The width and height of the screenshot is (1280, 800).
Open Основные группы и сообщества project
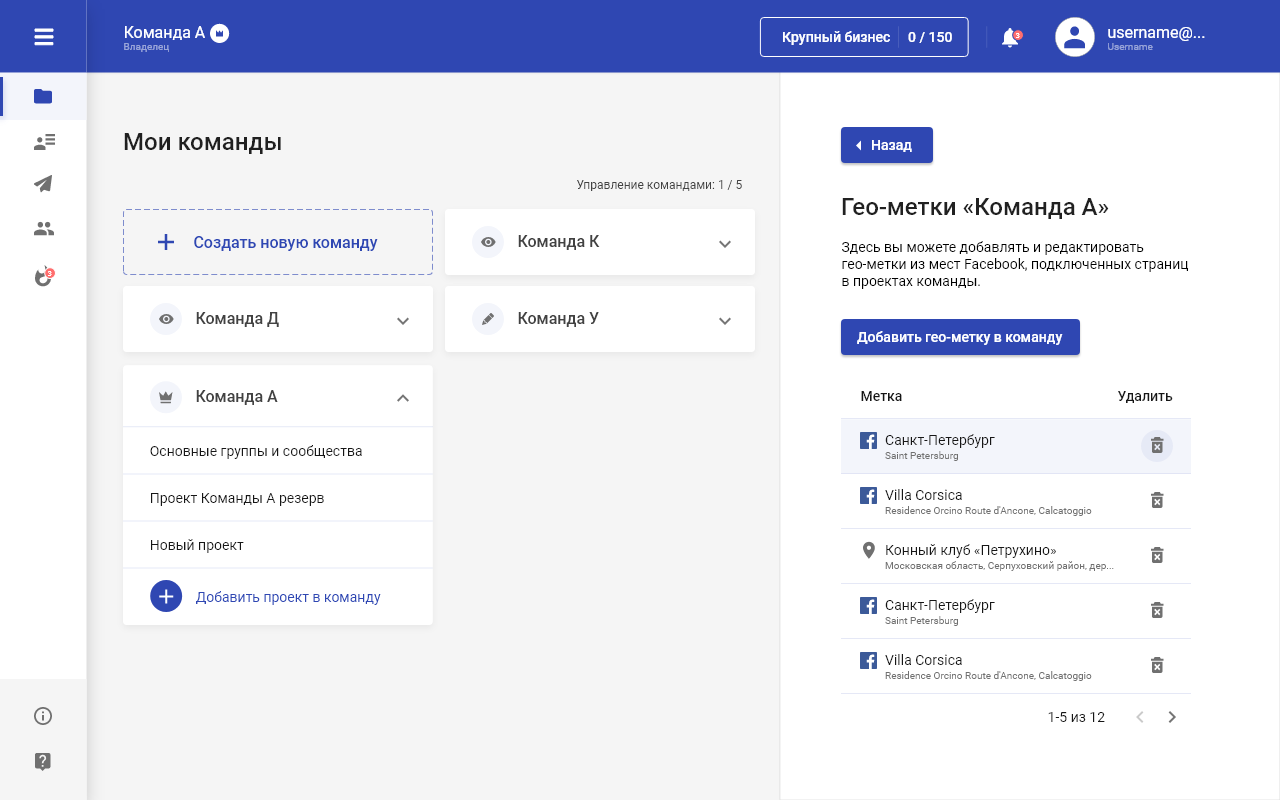click(x=278, y=451)
